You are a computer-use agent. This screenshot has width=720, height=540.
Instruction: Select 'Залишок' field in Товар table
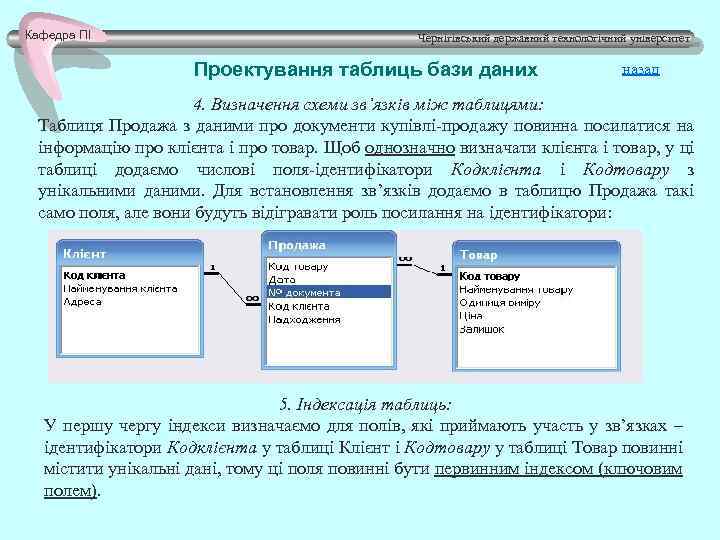(482, 329)
